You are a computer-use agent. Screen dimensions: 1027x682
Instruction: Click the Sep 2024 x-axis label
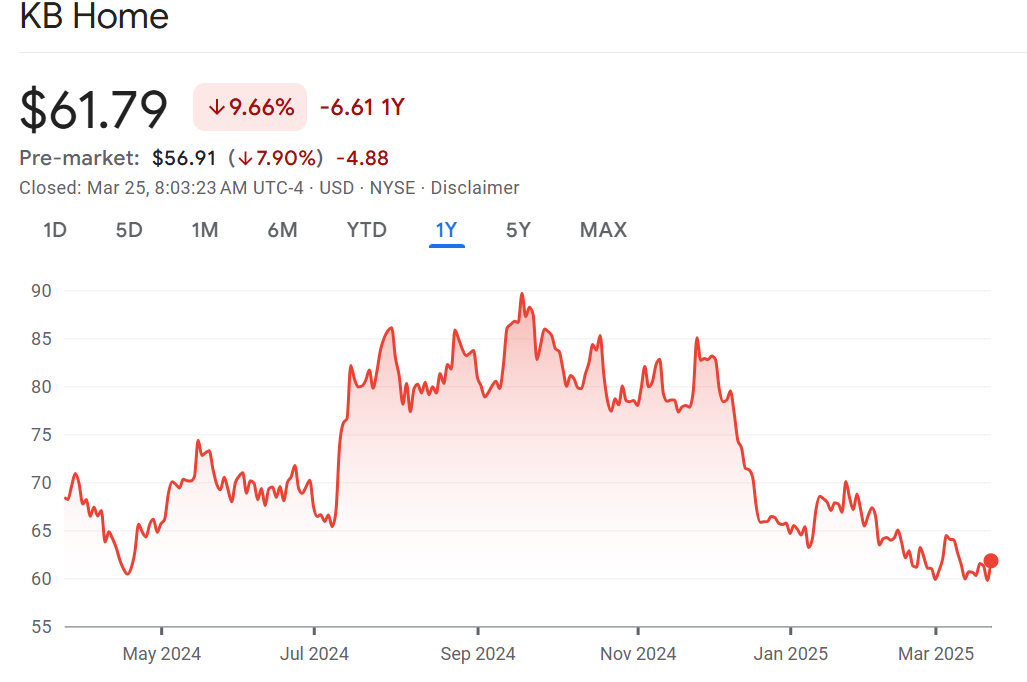click(478, 654)
